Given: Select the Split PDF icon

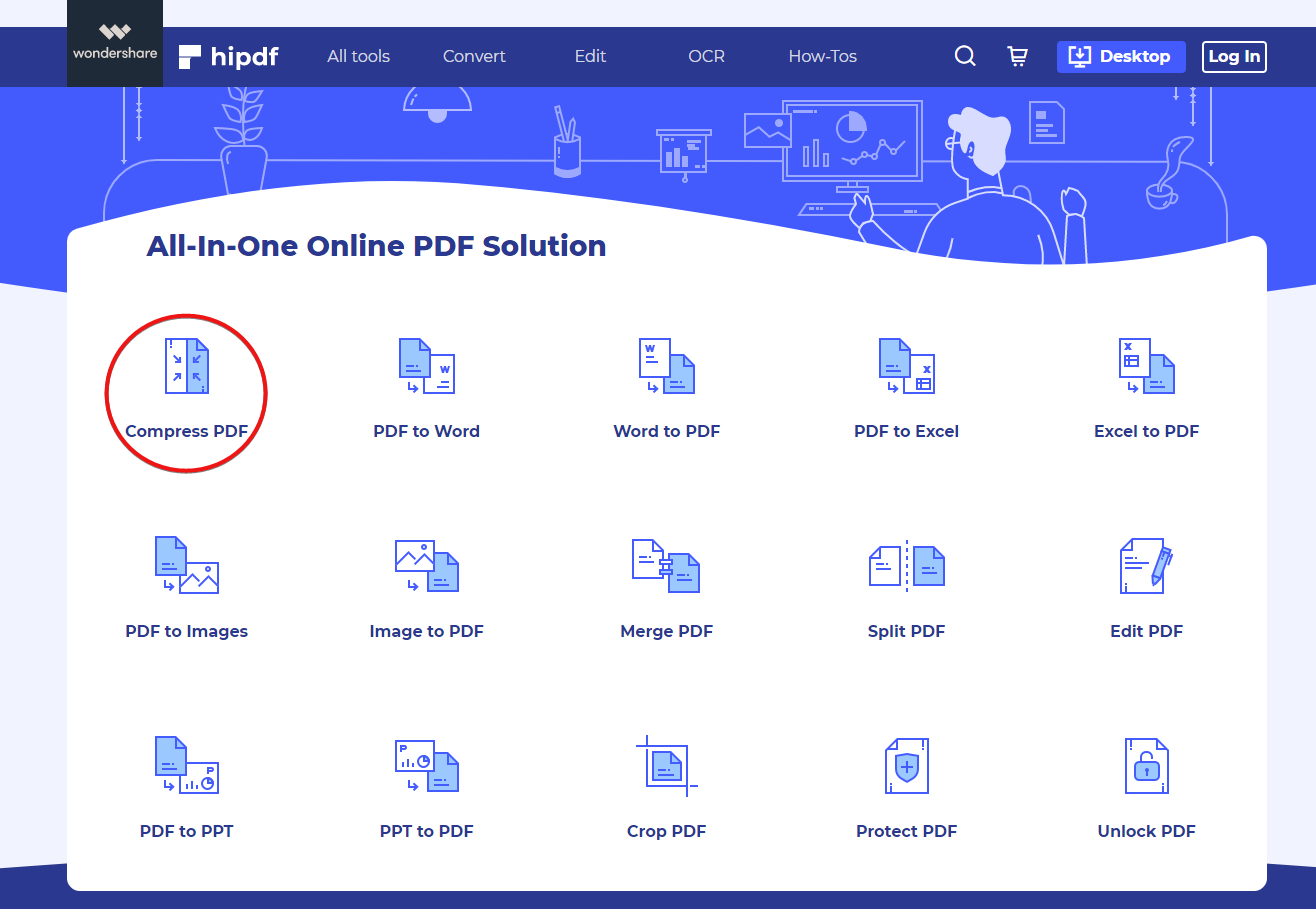Looking at the screenshot, I should pyautogui.click(x=906, y=566).
